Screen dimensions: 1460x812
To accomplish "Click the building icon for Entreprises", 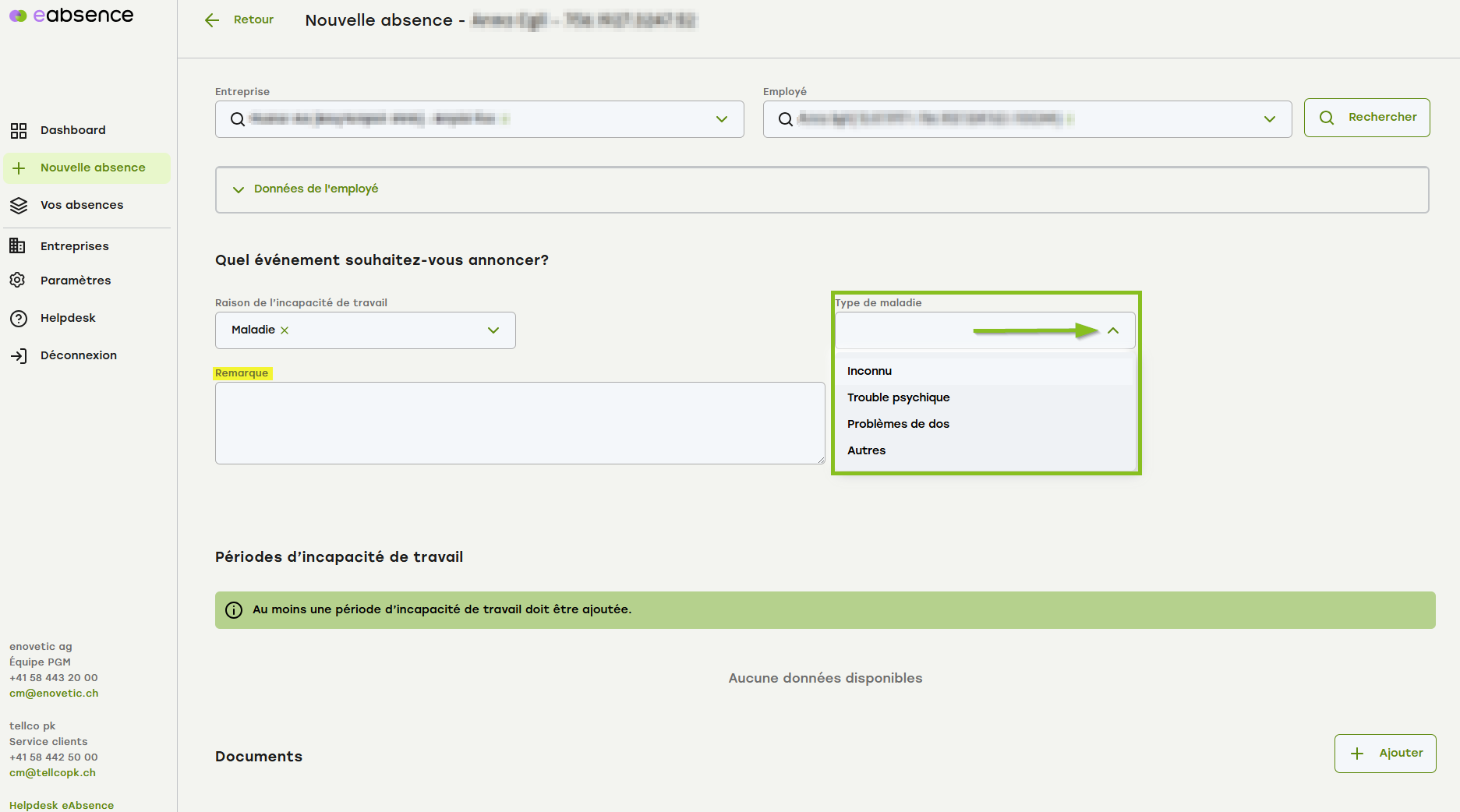I will [17, 246].
